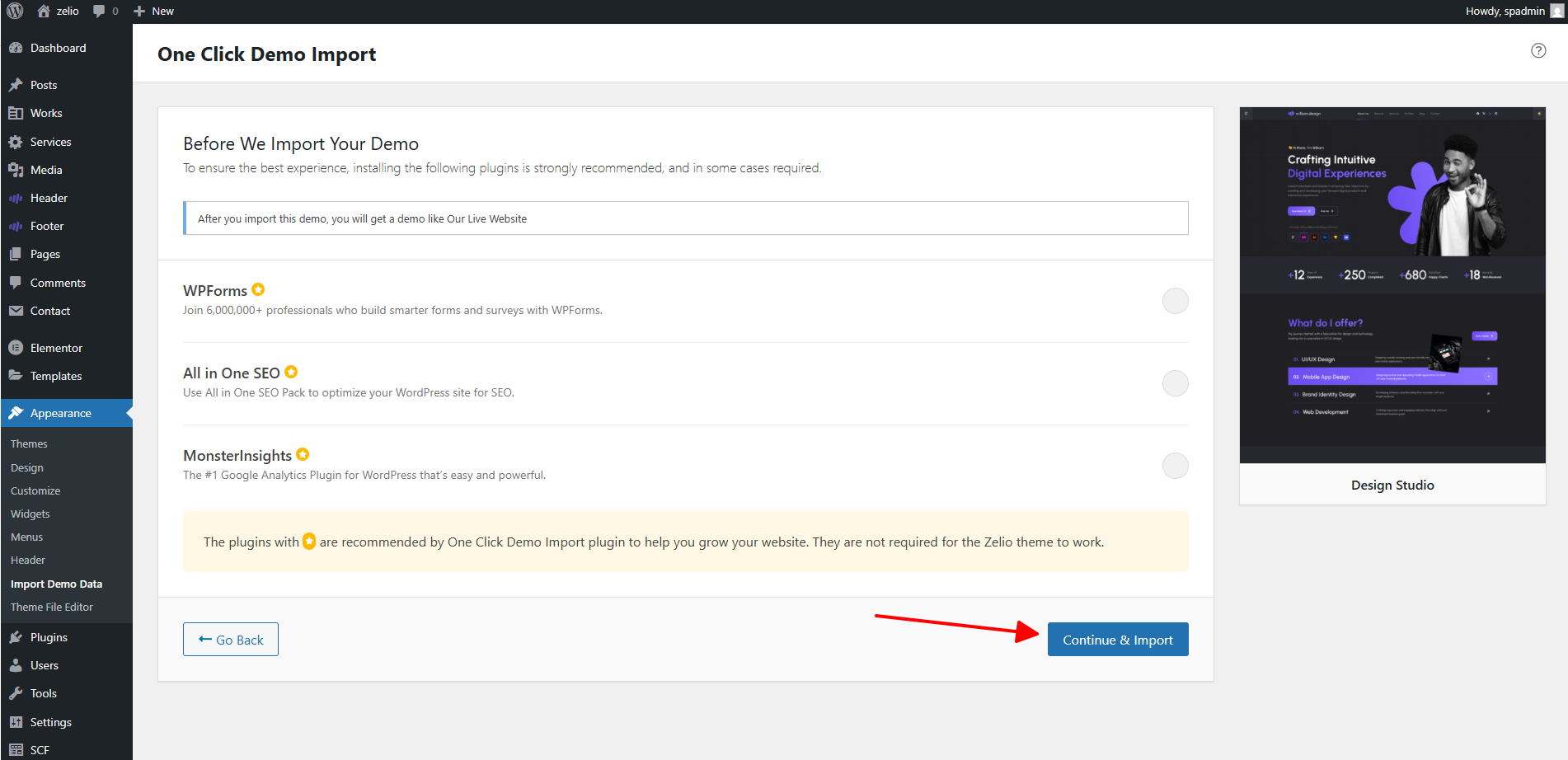Viewport: 1568px width, 760px height.
Task: Click the Footer sidebar icon
Action: click(16, 226)
